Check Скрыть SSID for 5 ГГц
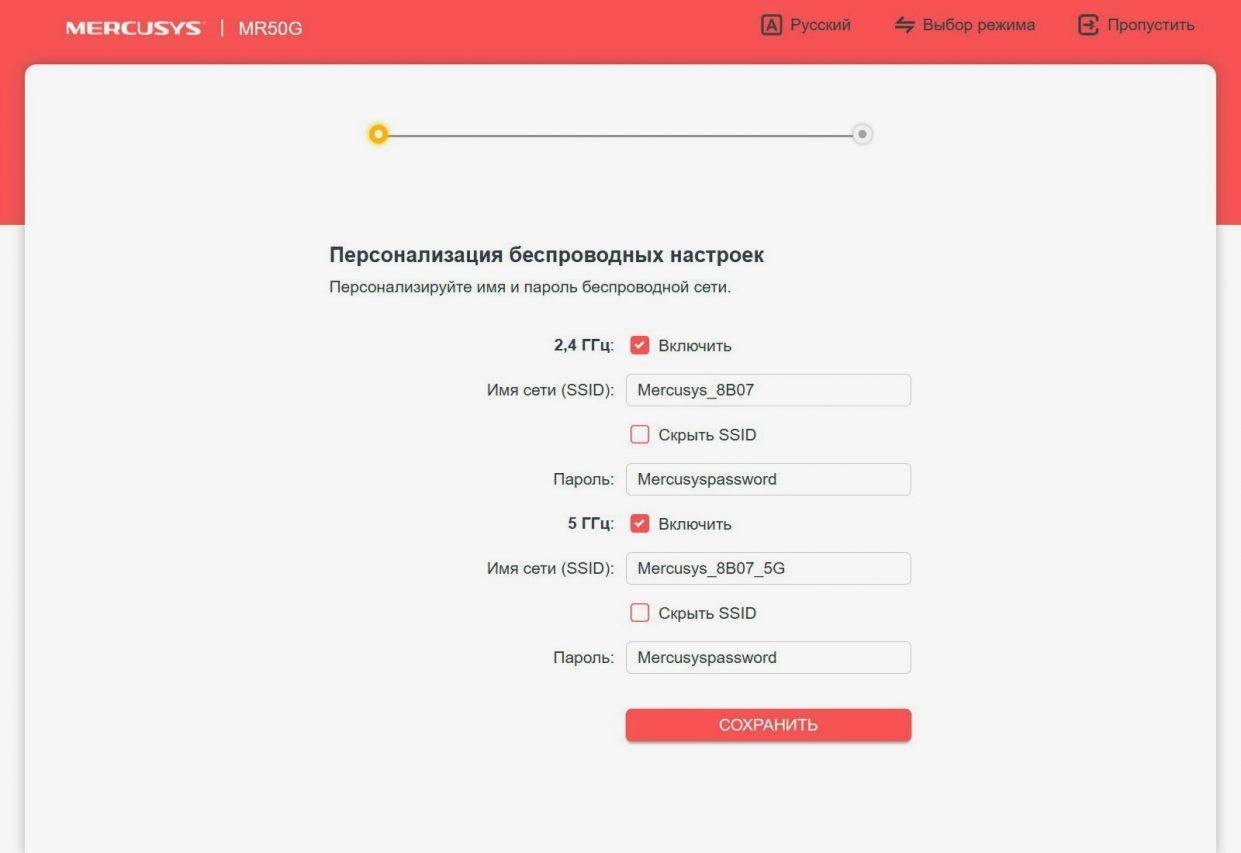Screen dimensions: 1241x853 (x=640, y=613)
